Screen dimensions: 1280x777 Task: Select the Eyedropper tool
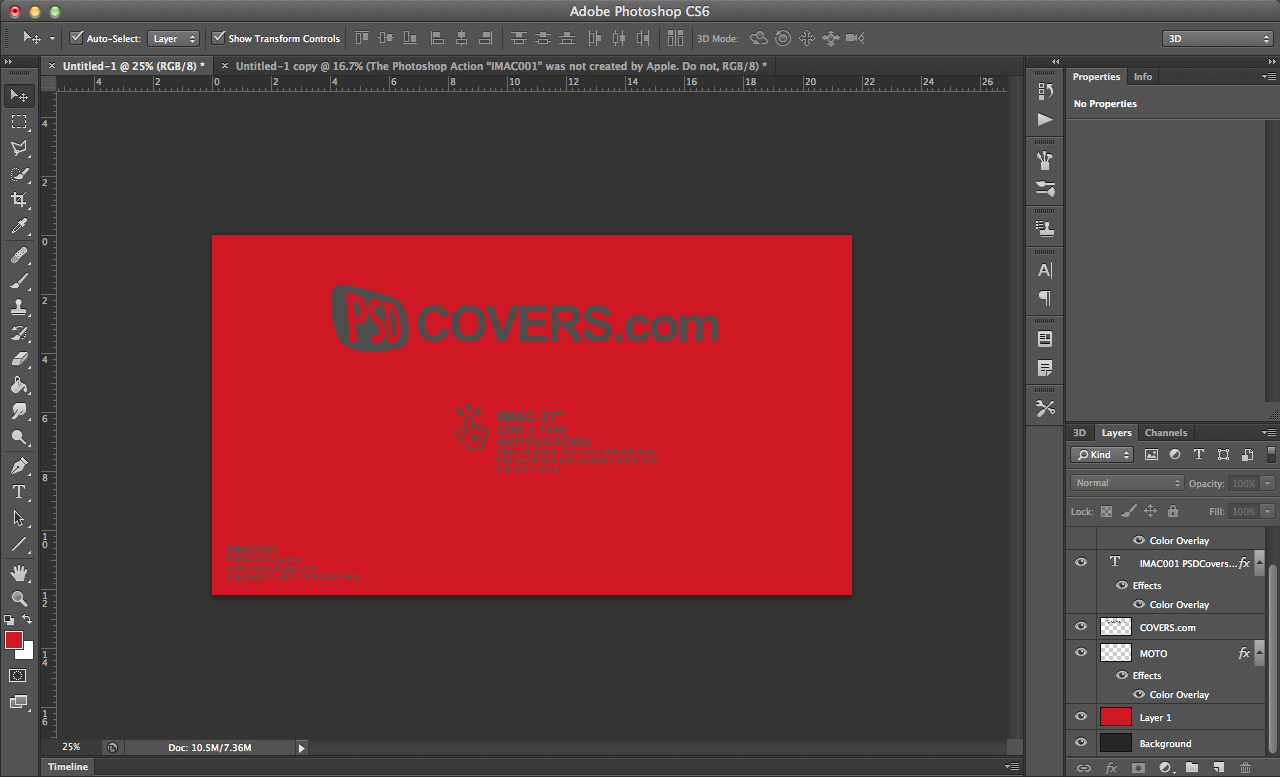[x=19, y=227]
